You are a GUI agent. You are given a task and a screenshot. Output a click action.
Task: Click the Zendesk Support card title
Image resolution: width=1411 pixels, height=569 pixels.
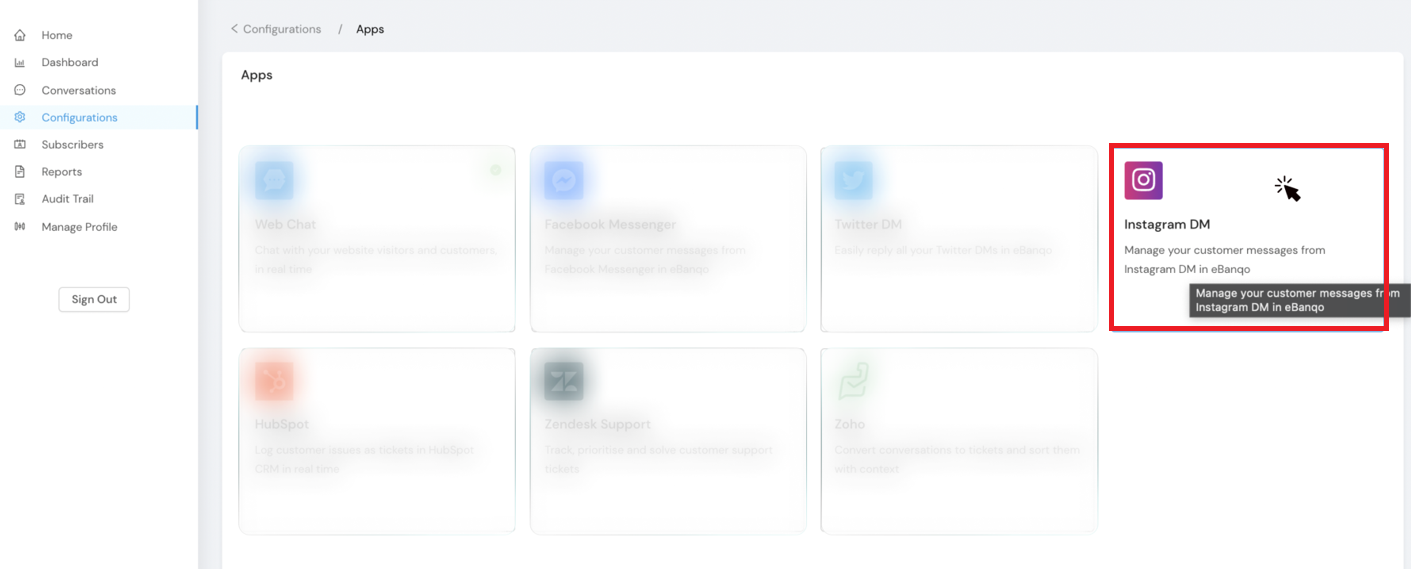597,424
